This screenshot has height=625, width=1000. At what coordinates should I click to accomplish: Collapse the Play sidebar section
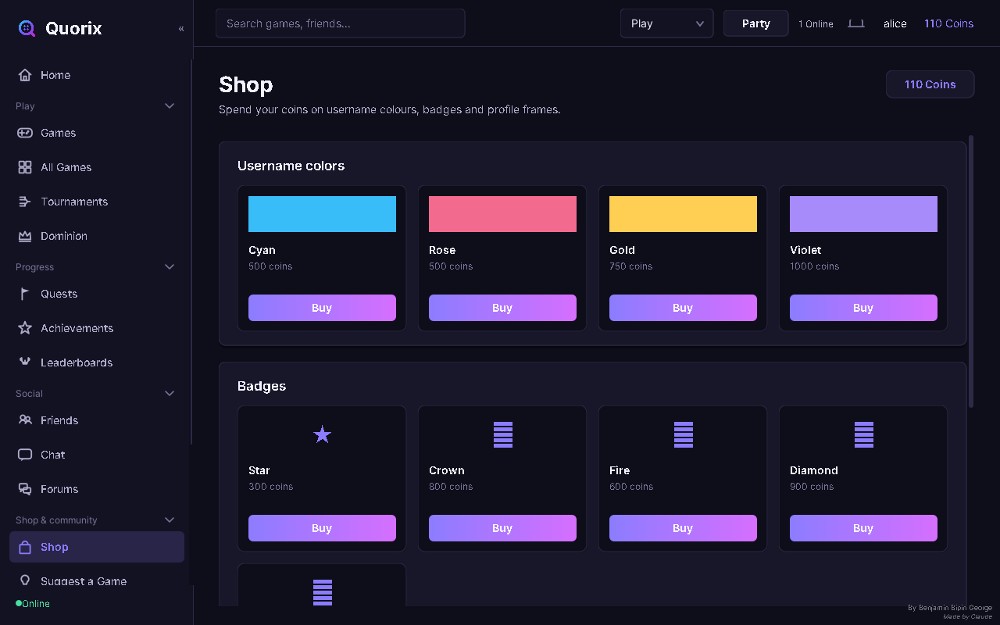170,106
